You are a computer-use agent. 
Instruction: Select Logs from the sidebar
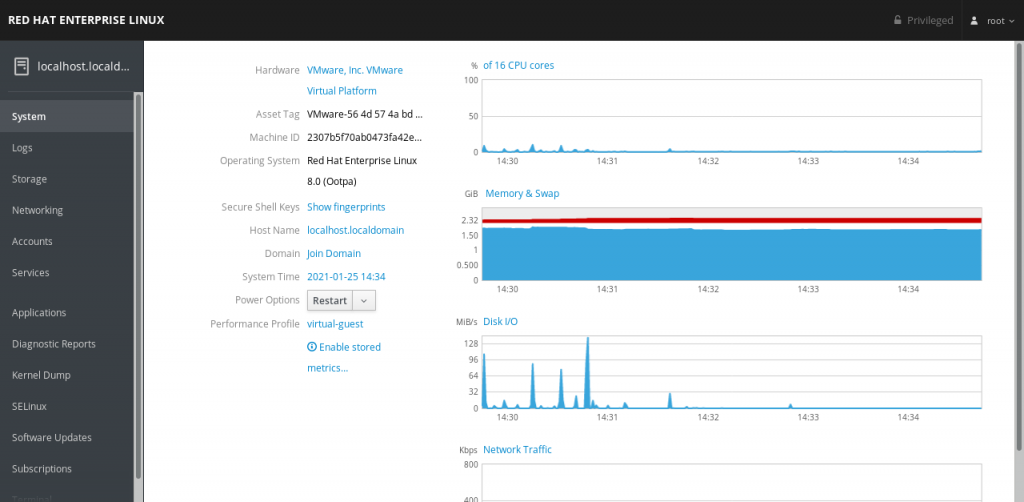pos(22,148)
